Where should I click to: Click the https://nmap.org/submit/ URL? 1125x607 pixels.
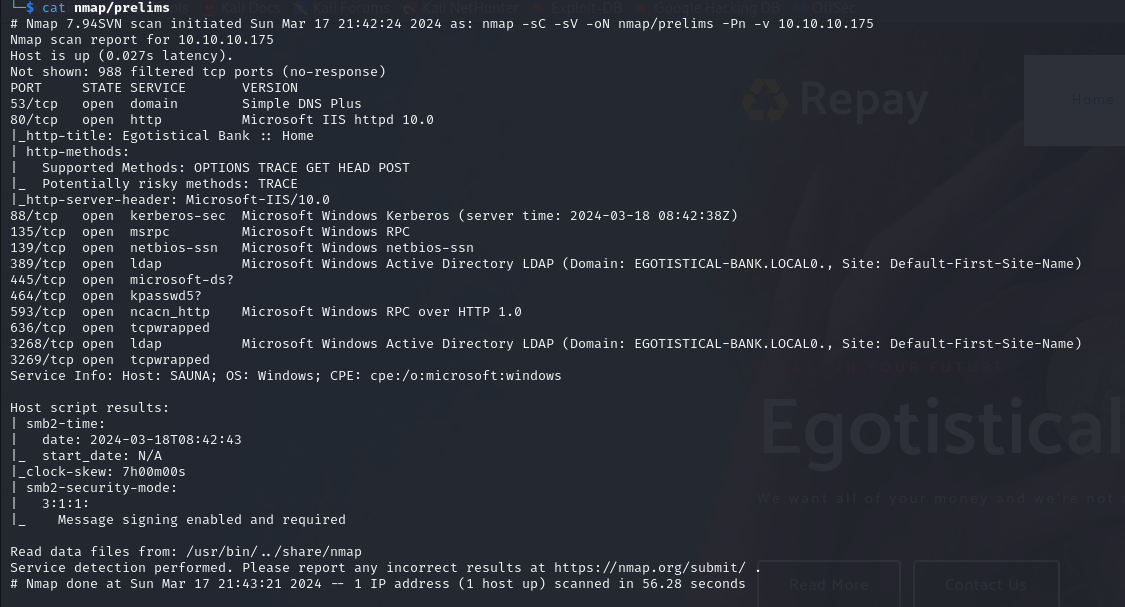point(649,568)
